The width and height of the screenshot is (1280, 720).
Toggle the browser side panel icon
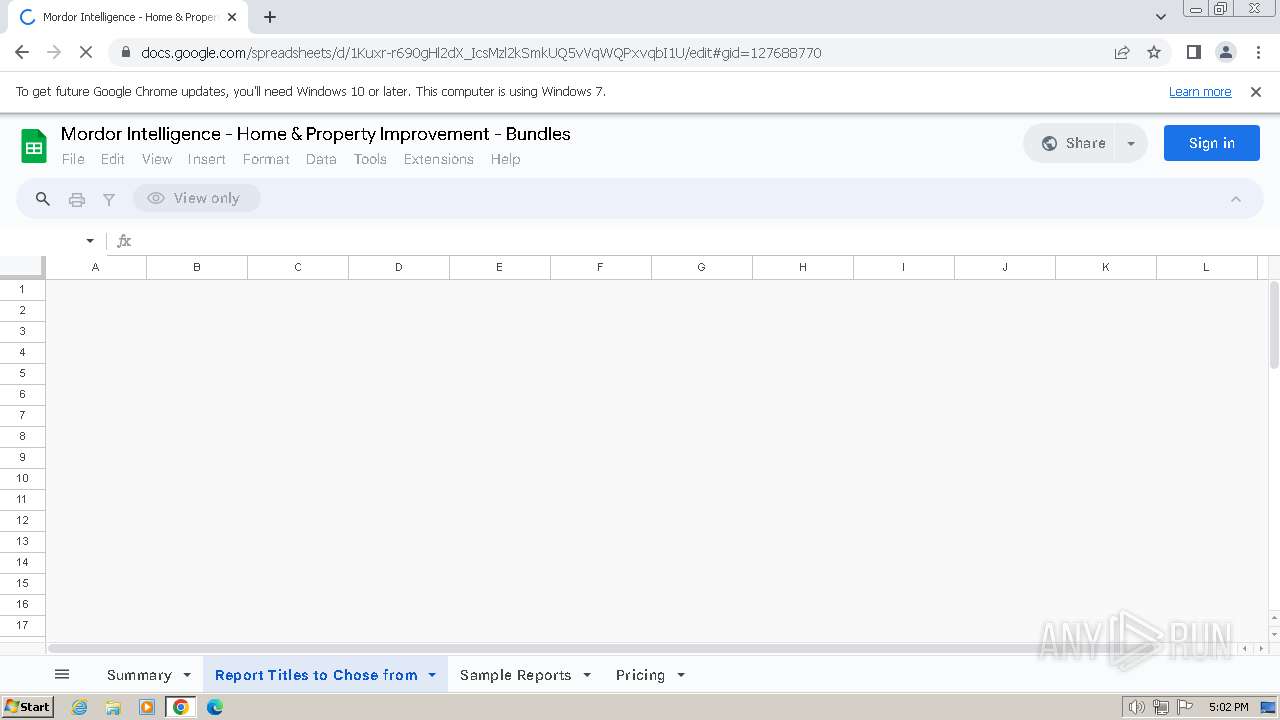pyautogui.click(x=1193, y=52)
